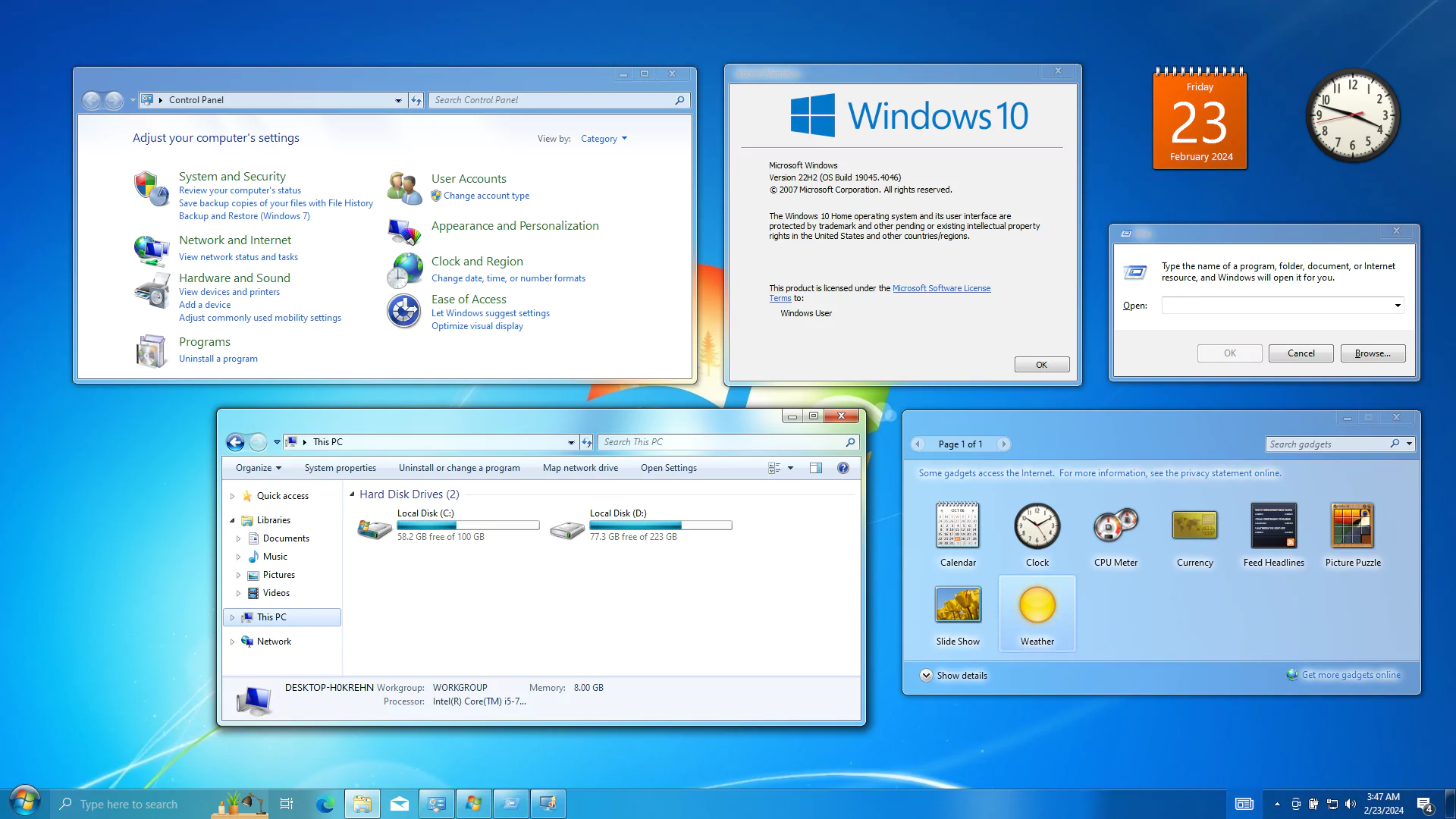Launch Microsoft Edge from the taskbar
The height and width of the screenshot is (819, 1456).
coord(325,804)
